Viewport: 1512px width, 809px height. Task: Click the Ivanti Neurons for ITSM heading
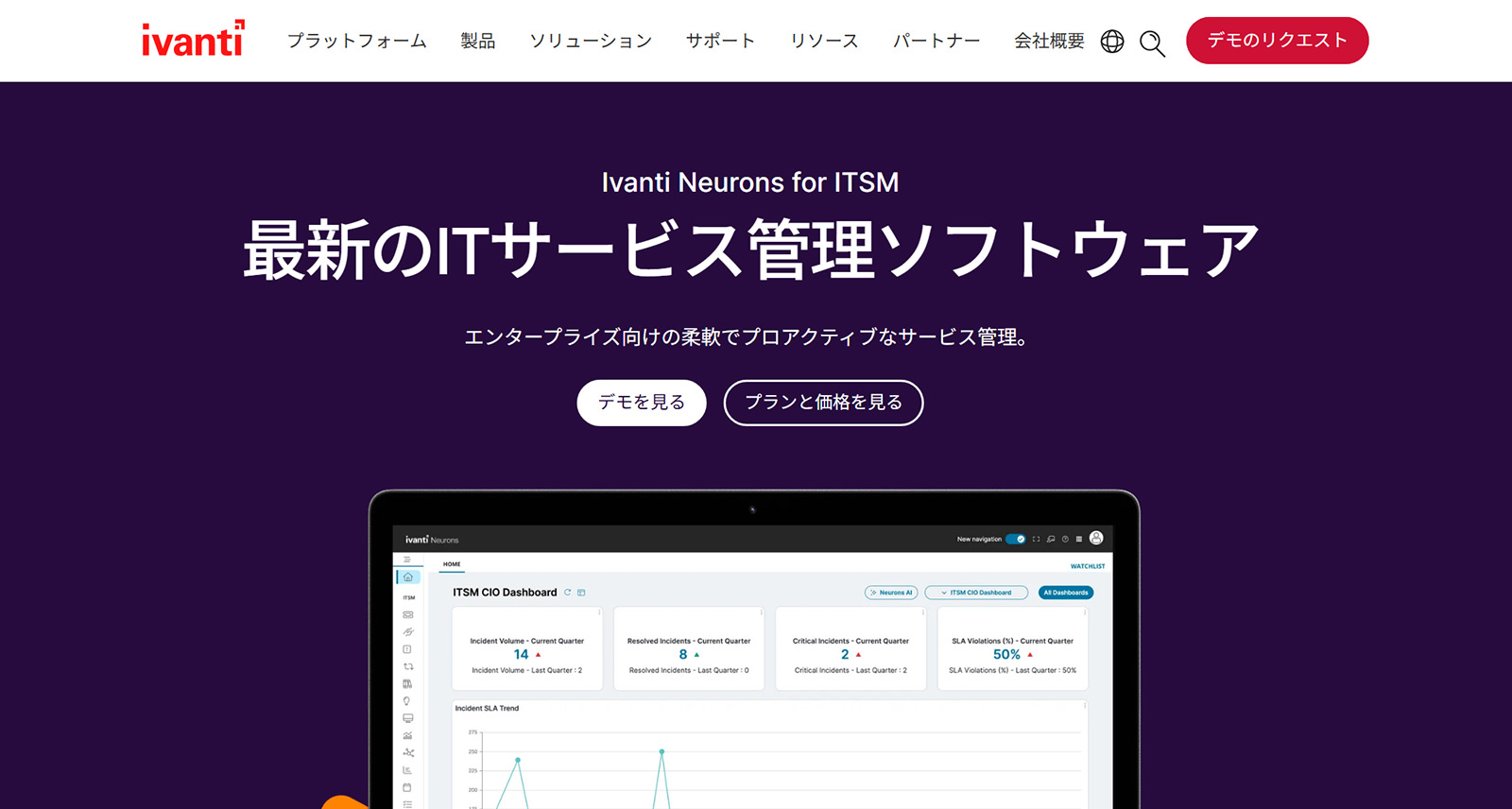pyautogui.click(x=750, y=181)
